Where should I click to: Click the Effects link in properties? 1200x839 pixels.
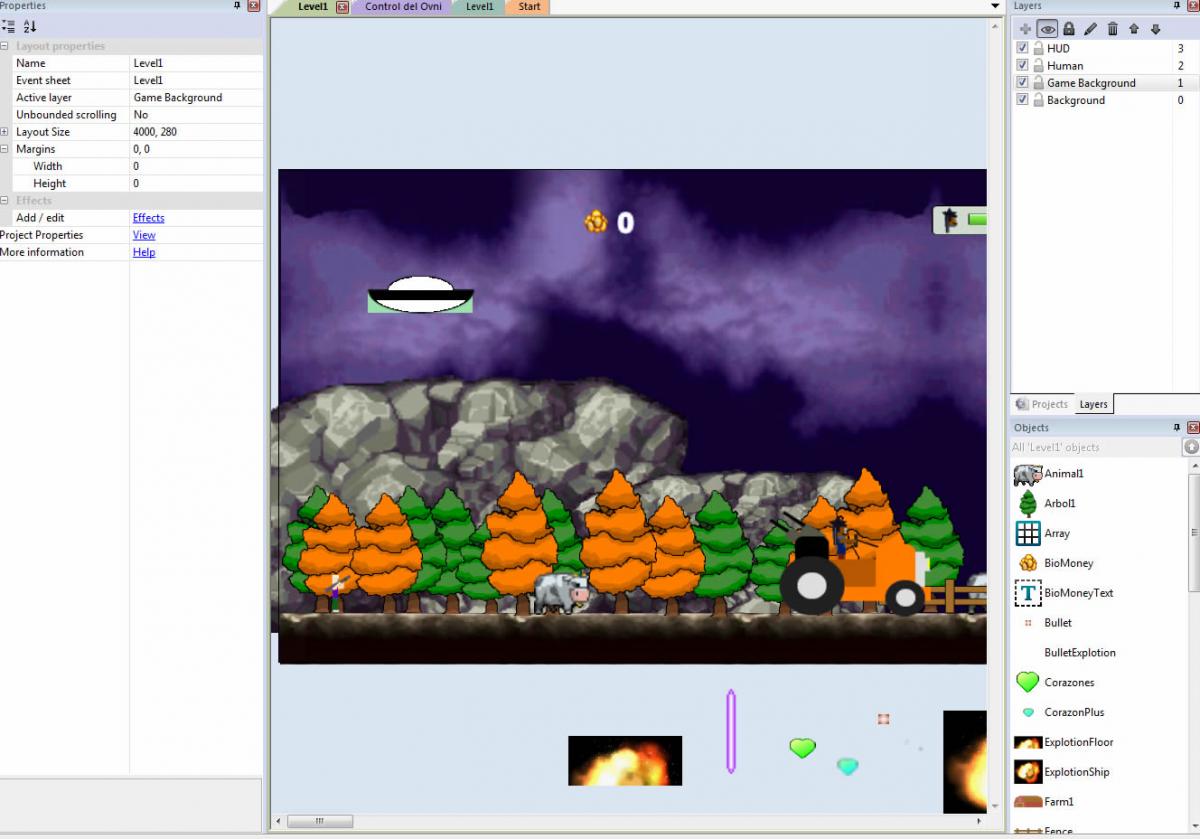[148, 218]
